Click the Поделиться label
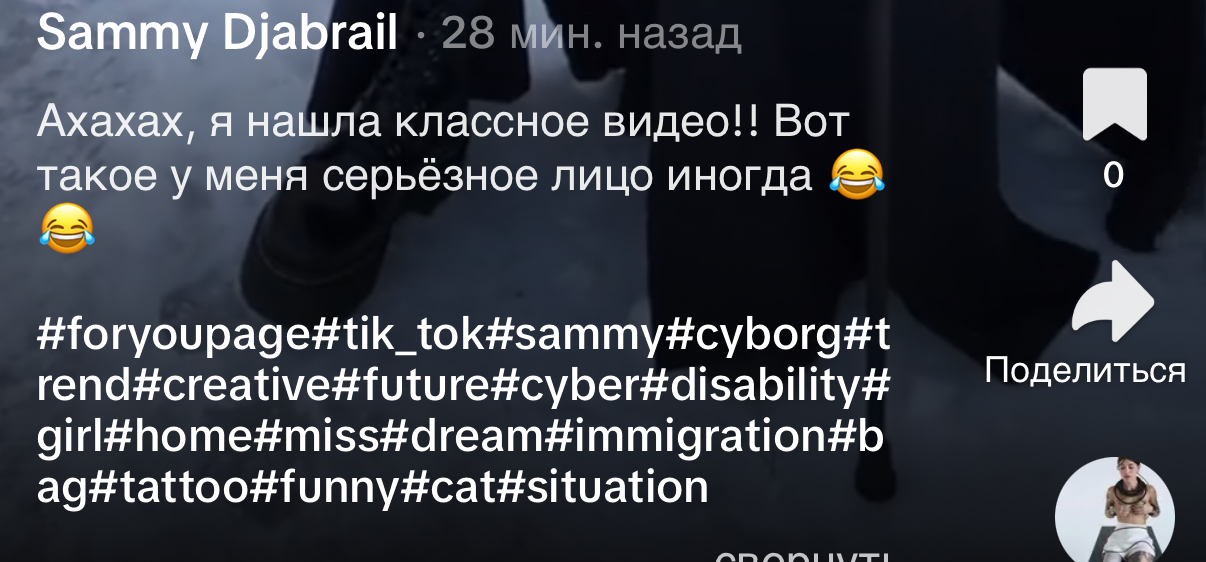Viewport: 1206px width, 562px height. point(1085,371)
